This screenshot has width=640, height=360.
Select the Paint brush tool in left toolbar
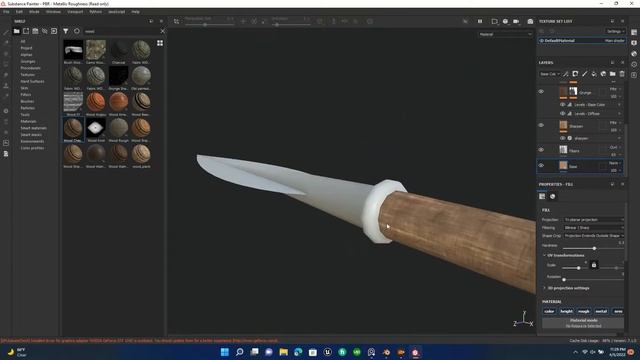pos(6,32)
